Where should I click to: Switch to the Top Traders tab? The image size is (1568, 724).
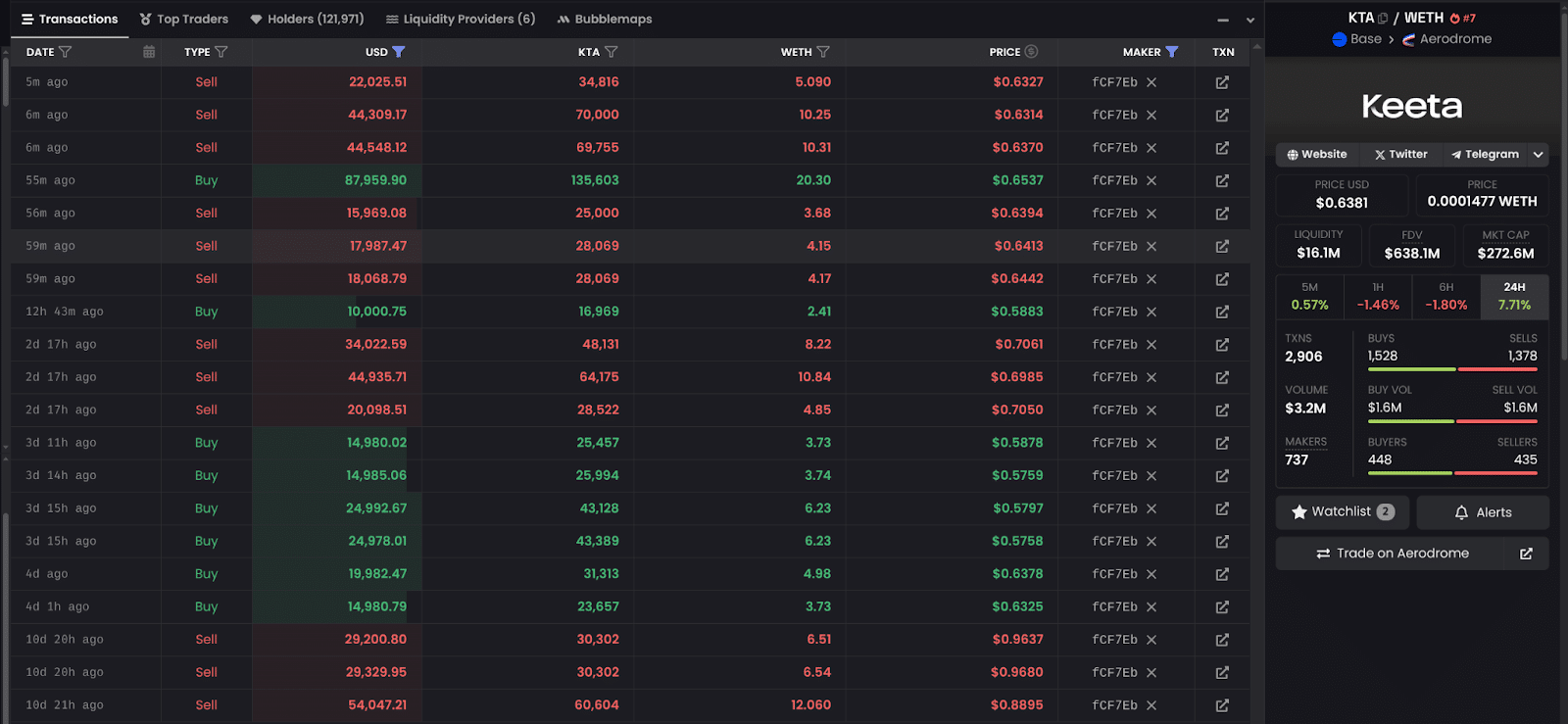click(183, 19)
